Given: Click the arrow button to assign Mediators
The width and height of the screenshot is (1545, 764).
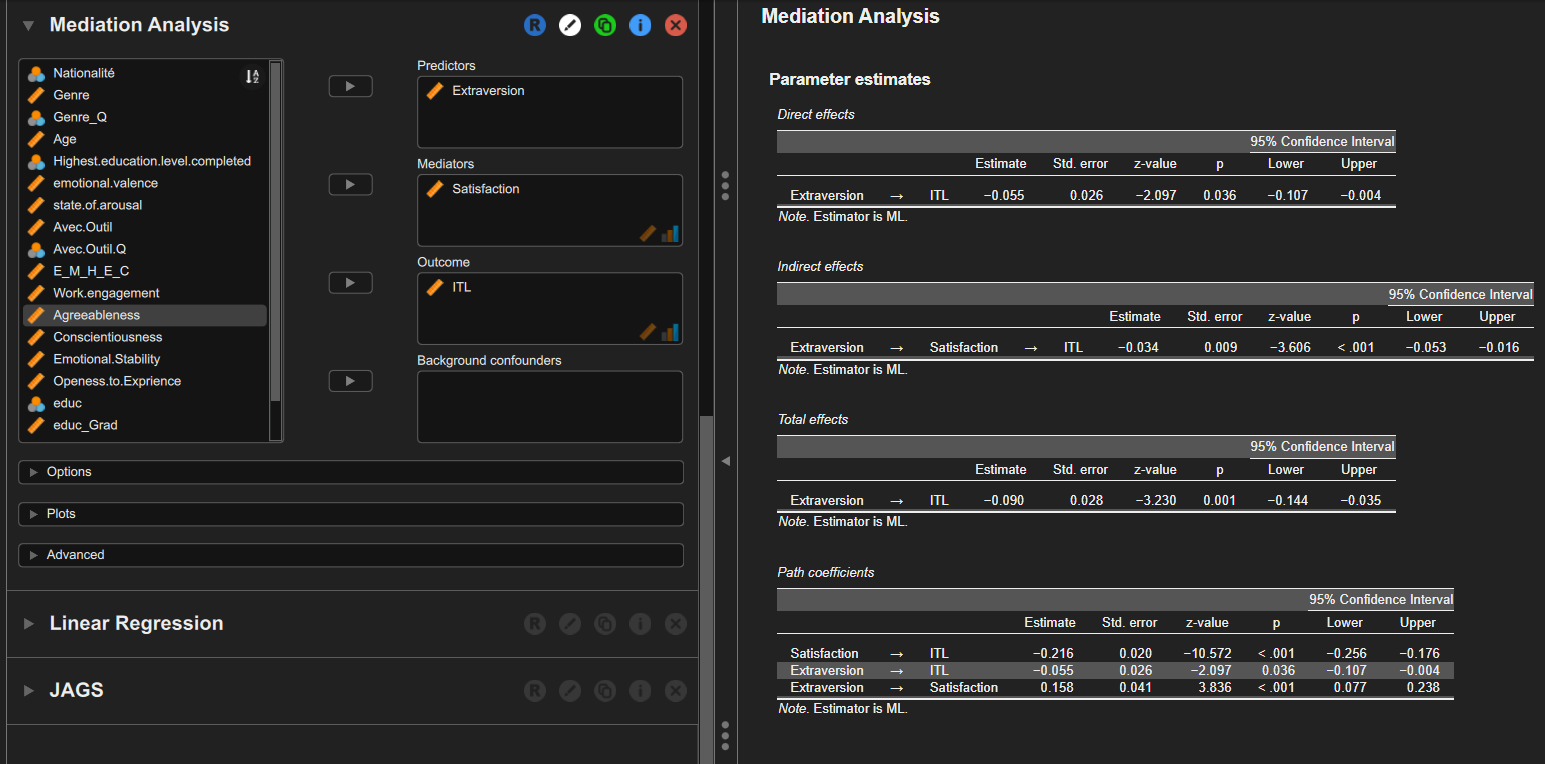Looking at the screenshot, I should [350, 185].
